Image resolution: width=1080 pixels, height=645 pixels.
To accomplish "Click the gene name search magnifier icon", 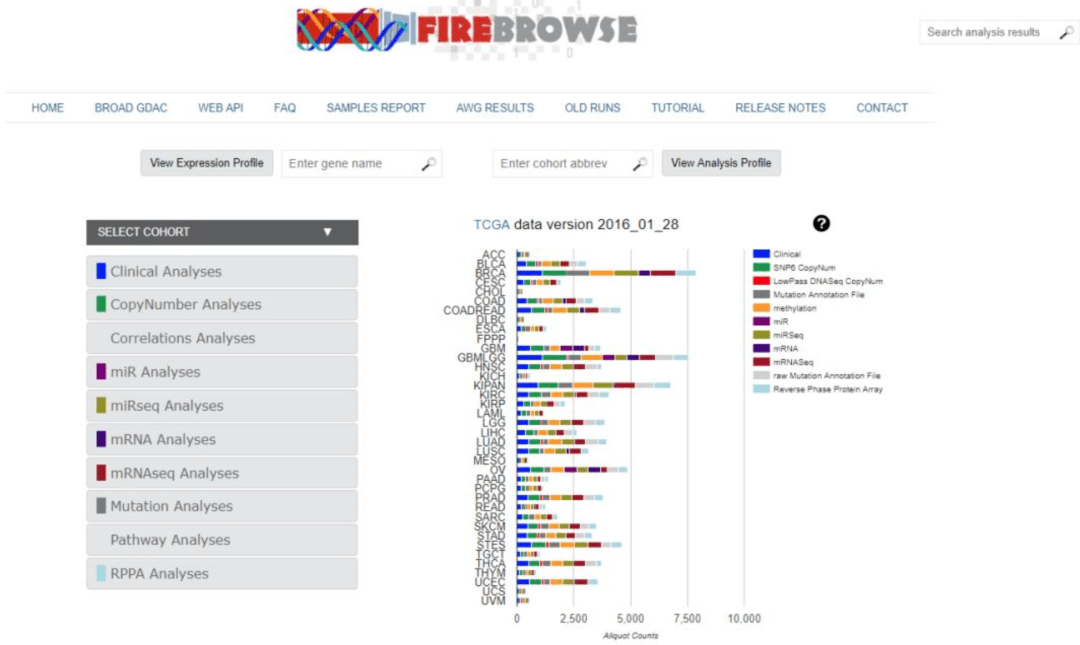I will (428, 164).
